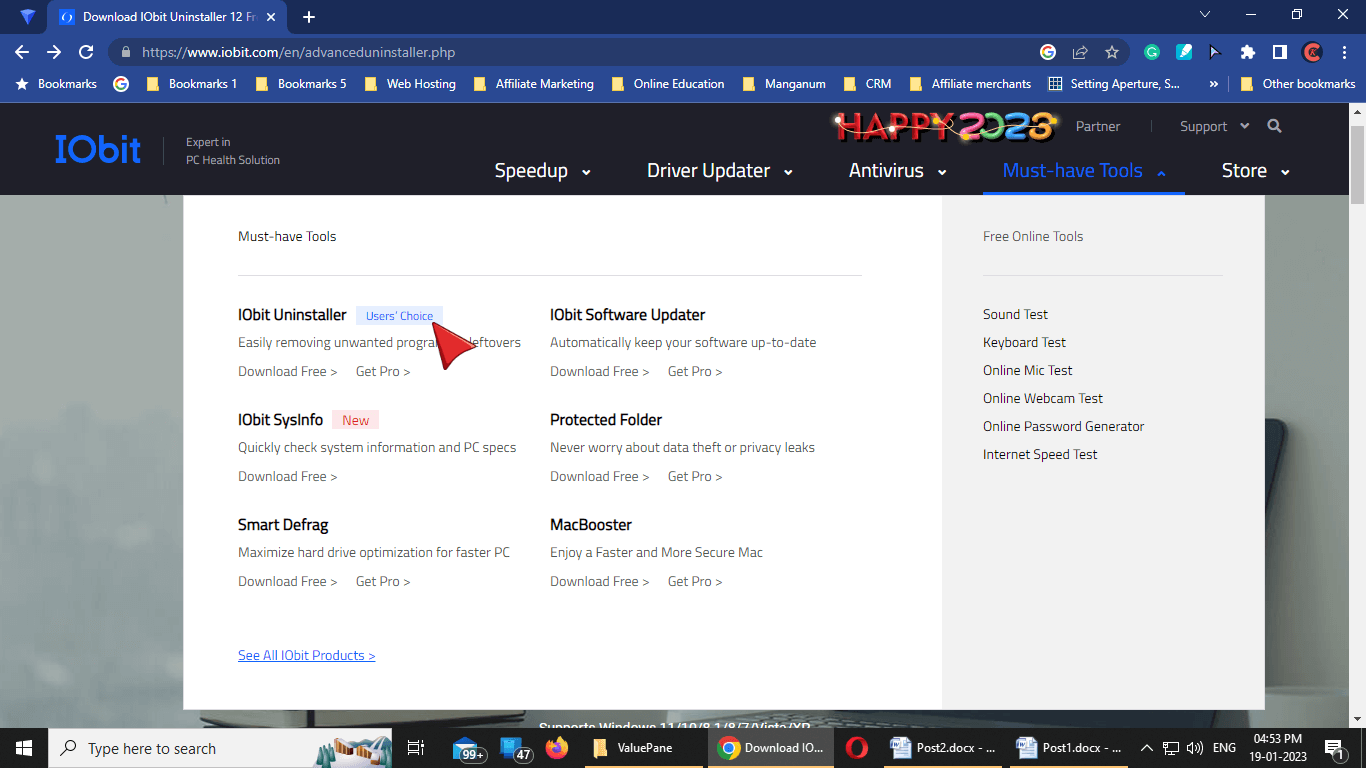Open the Sound Test tool
1366x768 pixels.
tap(1015, 314)
